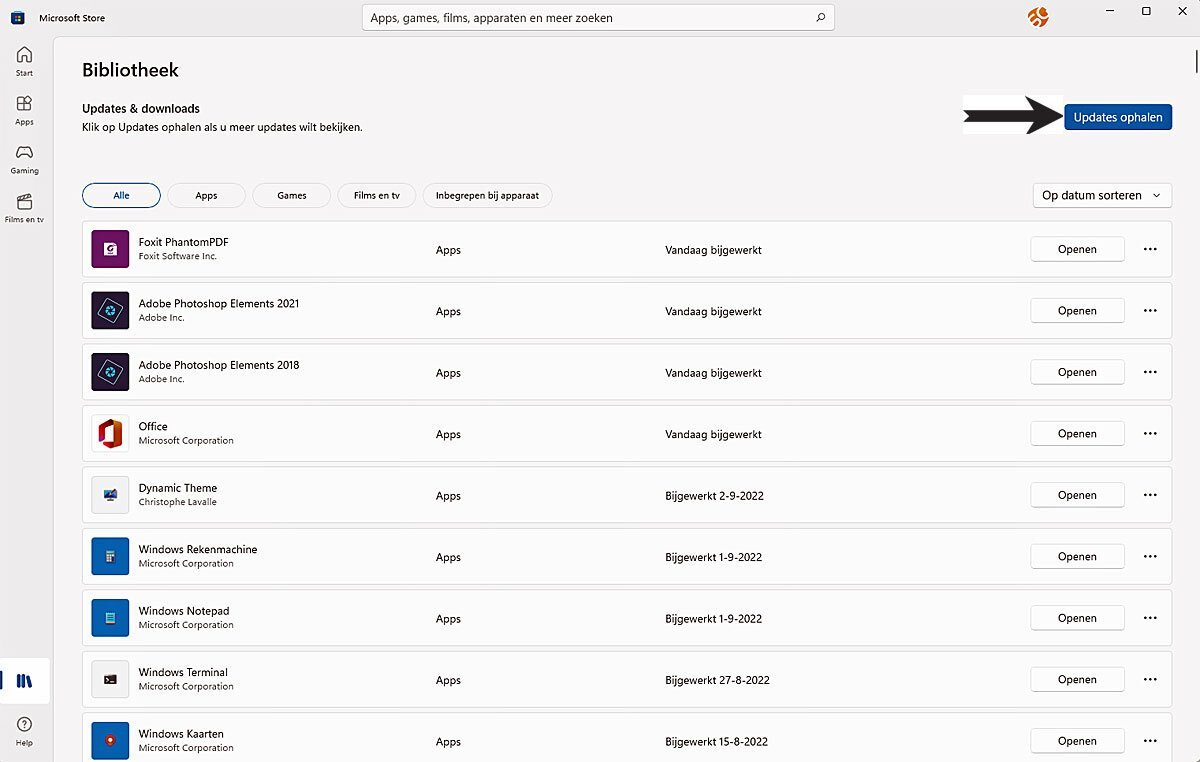Screen dimensions: 1200x762
Task: Click the Windows Notepad icon
Action: click(x=110, y=618)
